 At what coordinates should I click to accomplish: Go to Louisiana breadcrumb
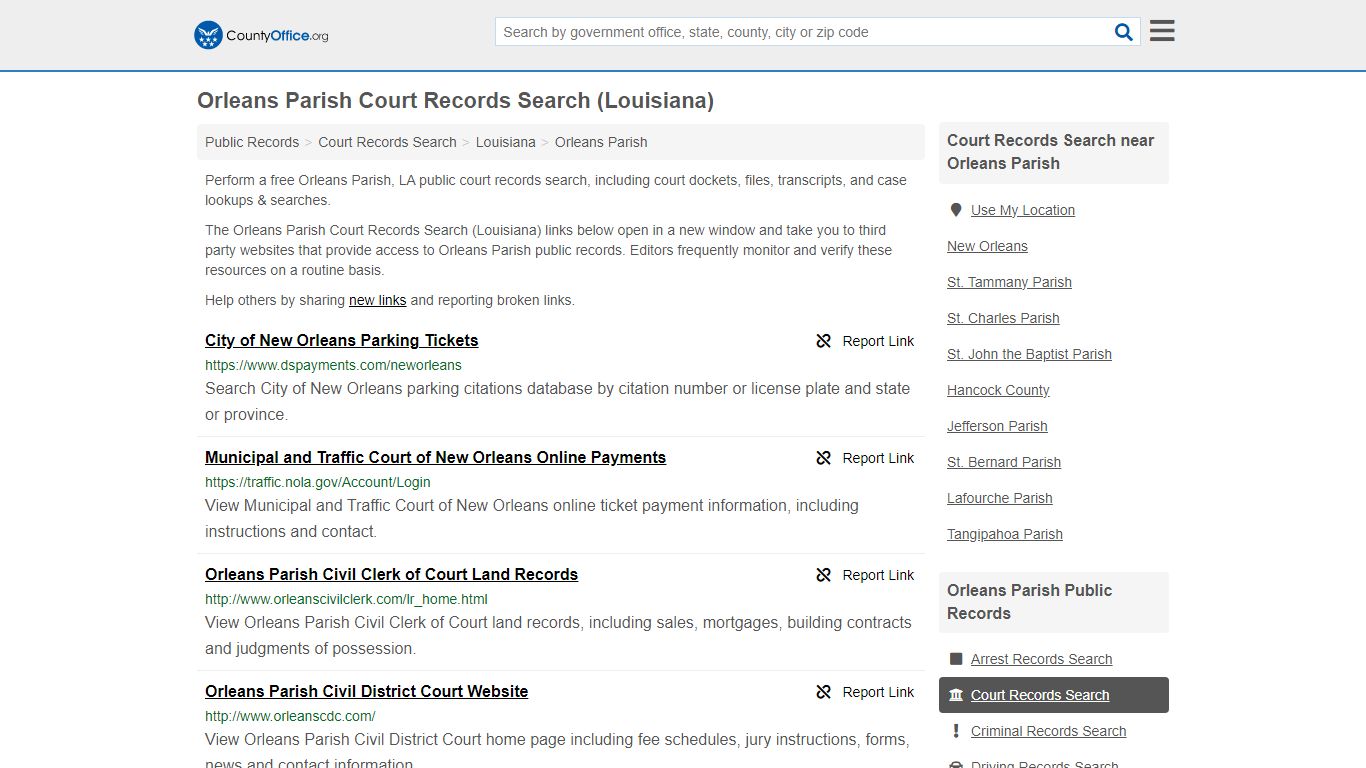click(x=506, y=142)
